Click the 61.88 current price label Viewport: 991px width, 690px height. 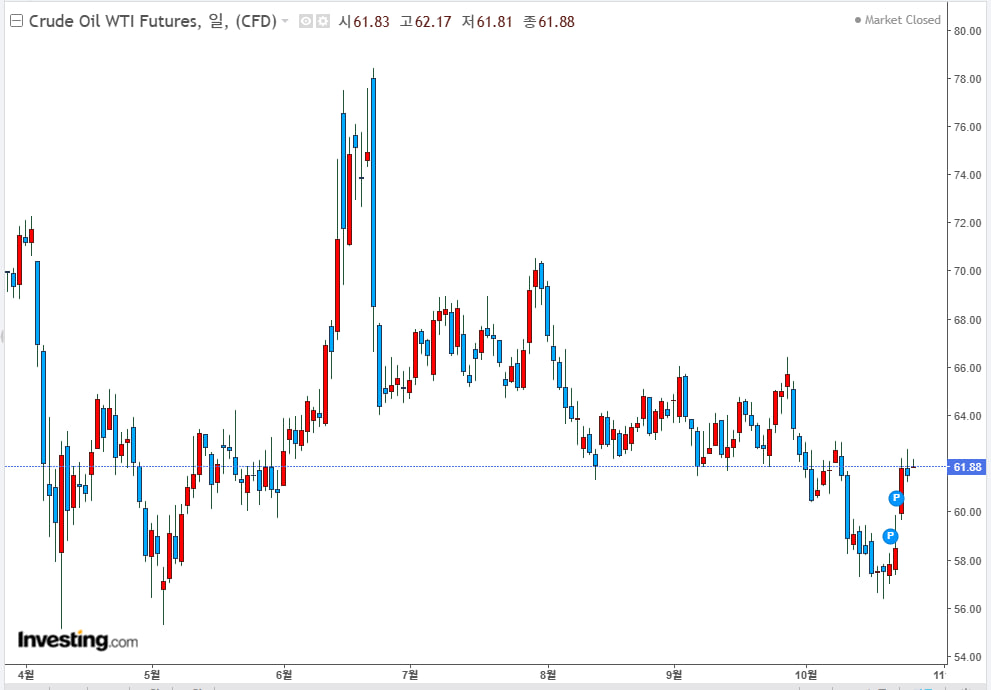pyautogui.click(x=966, y=467)
